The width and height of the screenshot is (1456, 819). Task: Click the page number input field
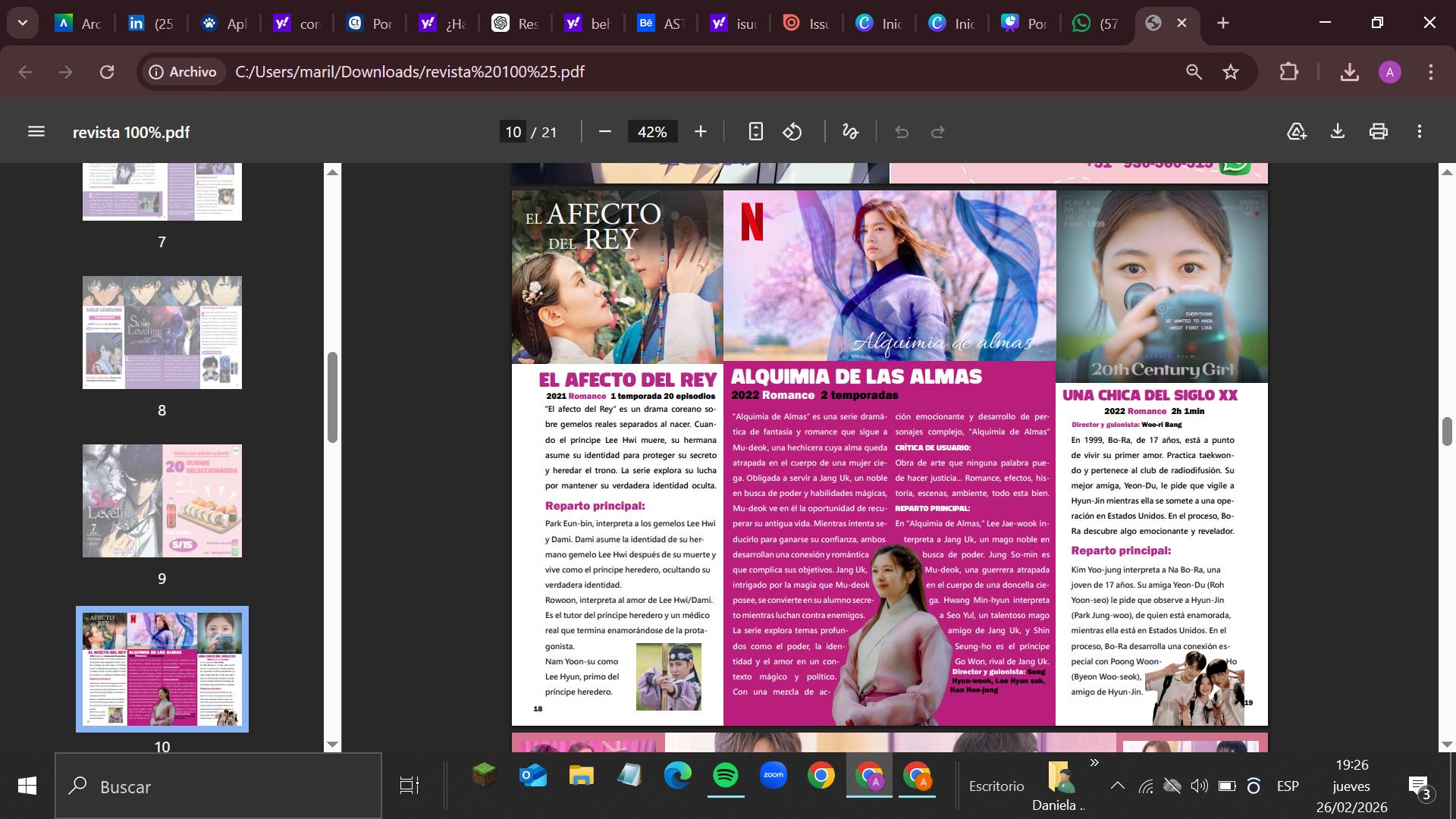[513, 132]
